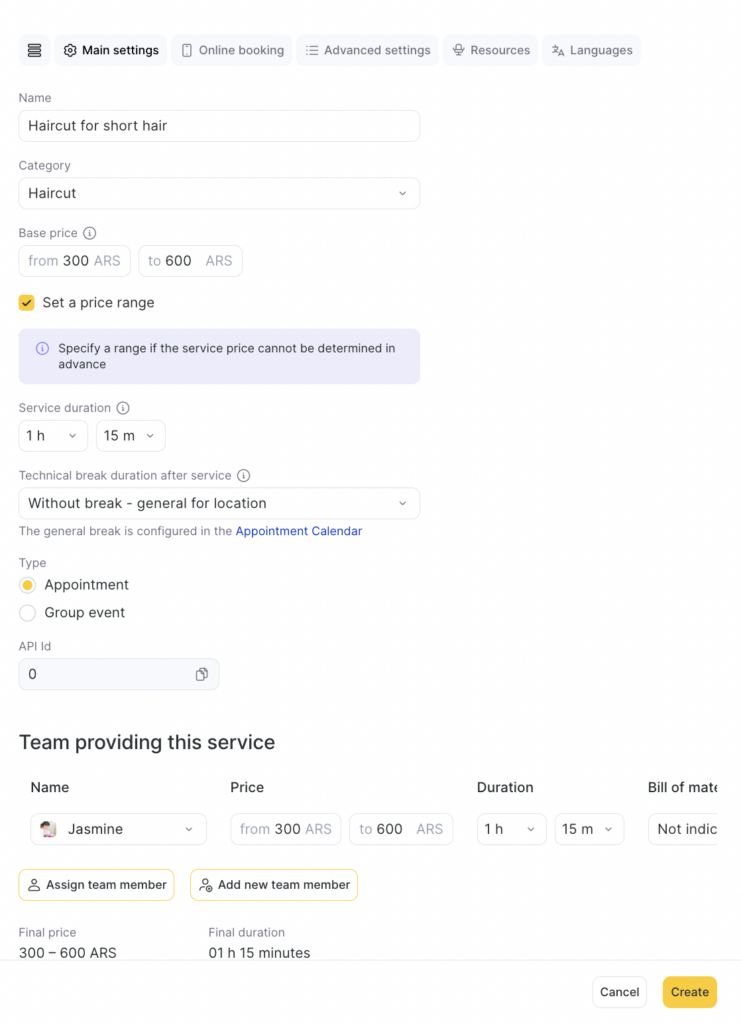Uncheck Set a price range checkbox
741x1024 pixels.
click(x=27, y=302)
